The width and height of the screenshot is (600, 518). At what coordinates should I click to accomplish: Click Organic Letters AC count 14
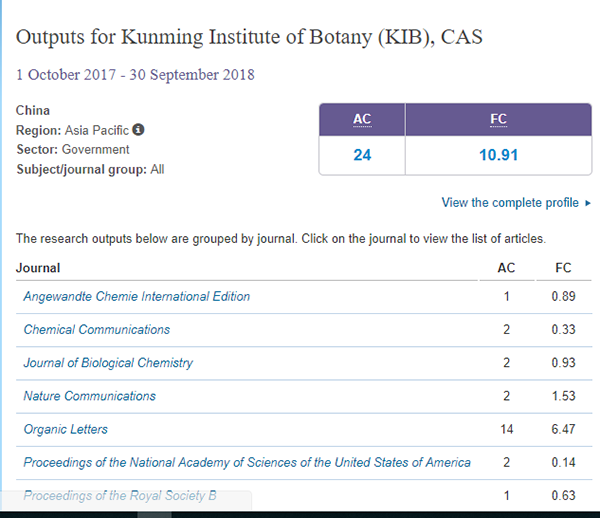pyautogui.click(x=507, y=429)
